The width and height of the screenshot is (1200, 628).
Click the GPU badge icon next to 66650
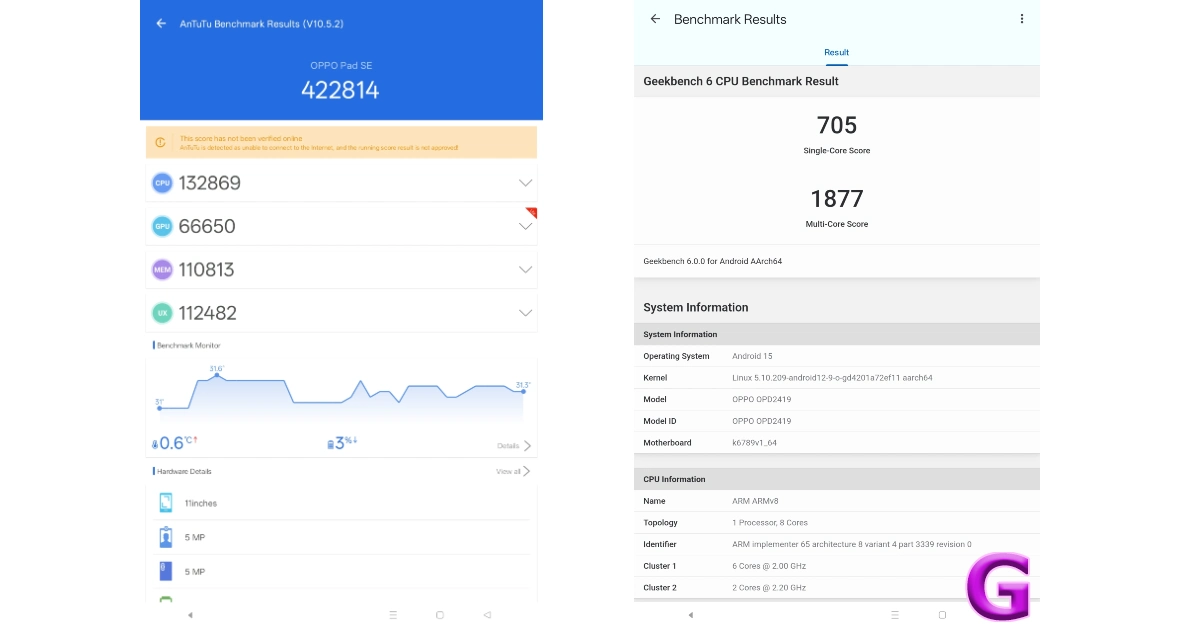point(162,226)
